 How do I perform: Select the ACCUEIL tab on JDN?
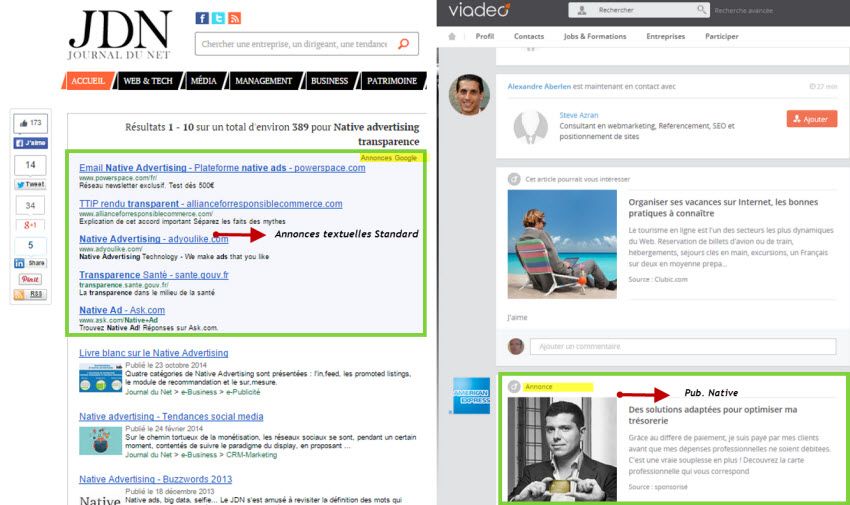(88, 81)
